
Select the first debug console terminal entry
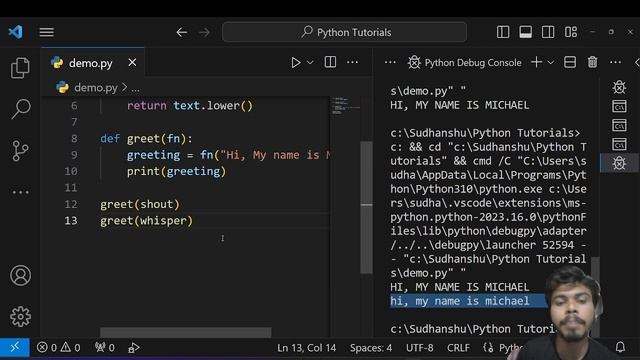pyautogui.click(x=619, y=87)
